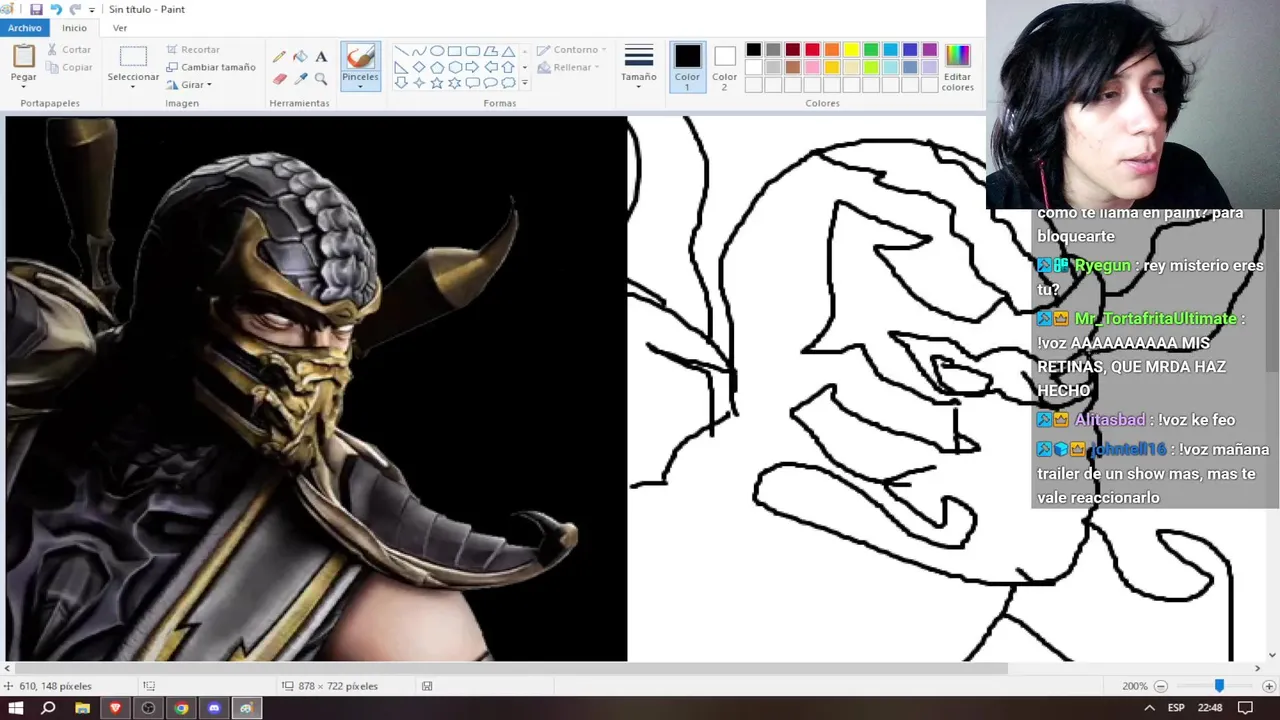Click the Pegar paste clipboard icon

(23, 55)
